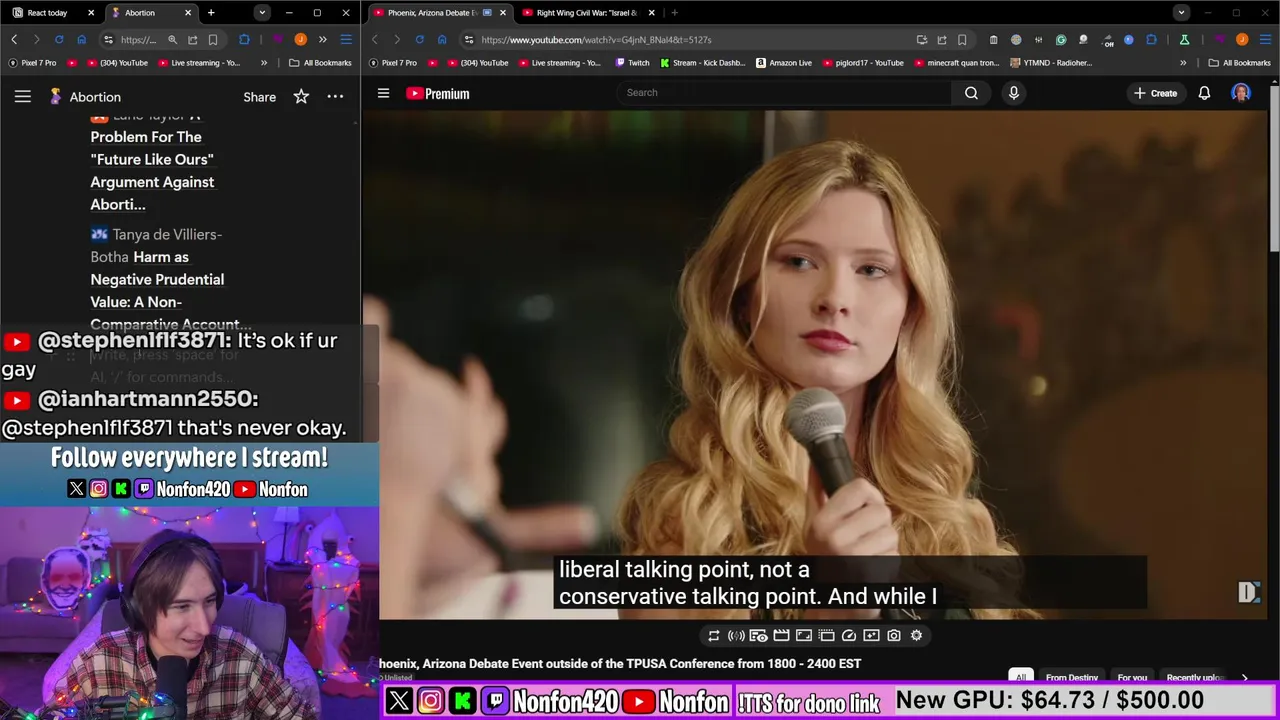Open All Bookmarks folder in the YouTube window
The image size is (1280, 720).
click(x=1240, y=62)
